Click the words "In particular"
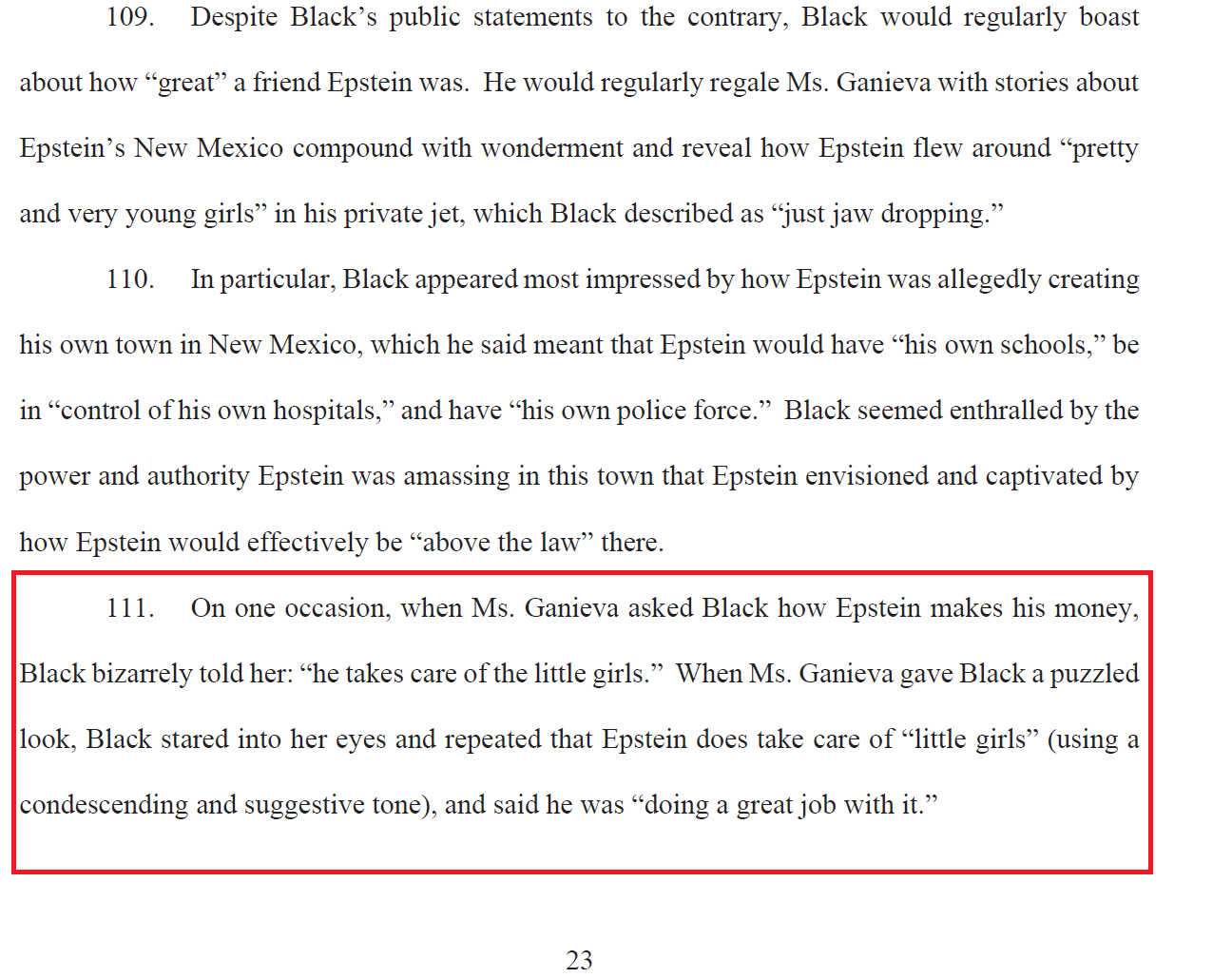Screen dimensions: 1232x978 coord(261,279)
